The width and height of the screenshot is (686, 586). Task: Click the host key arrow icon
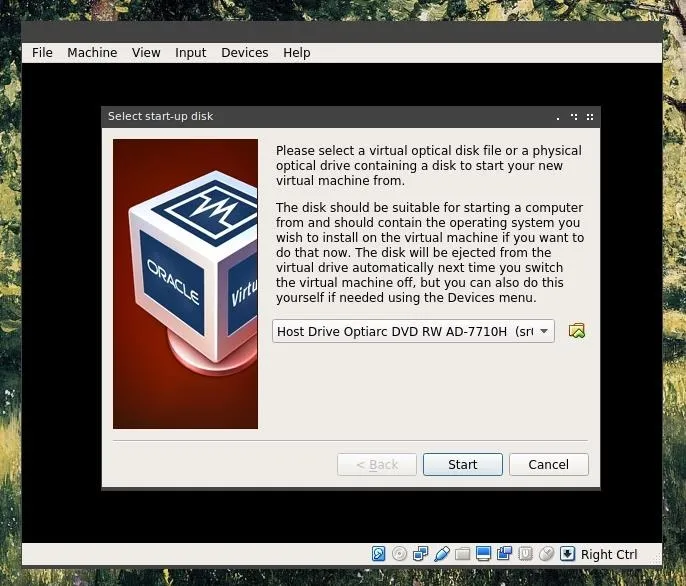[567, 554]
